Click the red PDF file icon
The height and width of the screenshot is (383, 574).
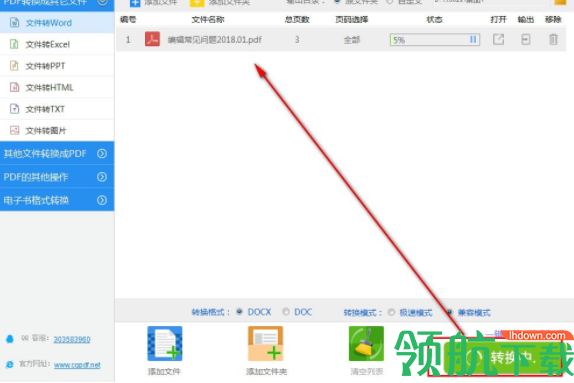click(152, 39)
